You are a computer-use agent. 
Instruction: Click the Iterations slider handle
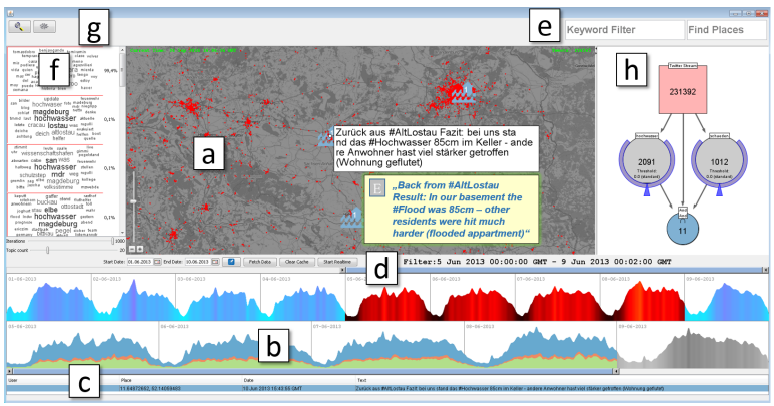[x=113, y=241]
